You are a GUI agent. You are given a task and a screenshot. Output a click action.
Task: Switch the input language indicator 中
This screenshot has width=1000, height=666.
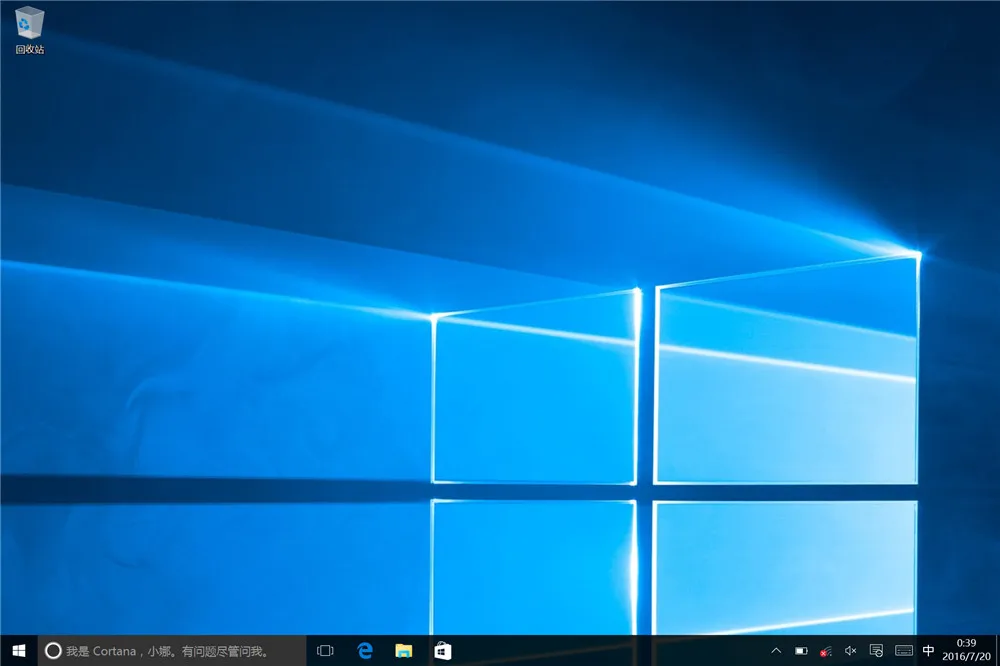[929, 651]
